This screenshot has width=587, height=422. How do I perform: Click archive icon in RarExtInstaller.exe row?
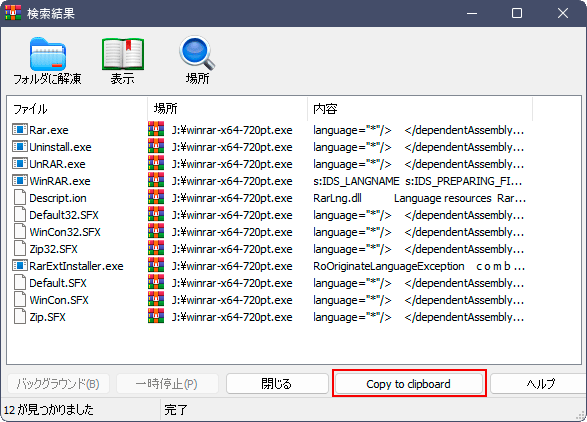(x=156, y=265)
